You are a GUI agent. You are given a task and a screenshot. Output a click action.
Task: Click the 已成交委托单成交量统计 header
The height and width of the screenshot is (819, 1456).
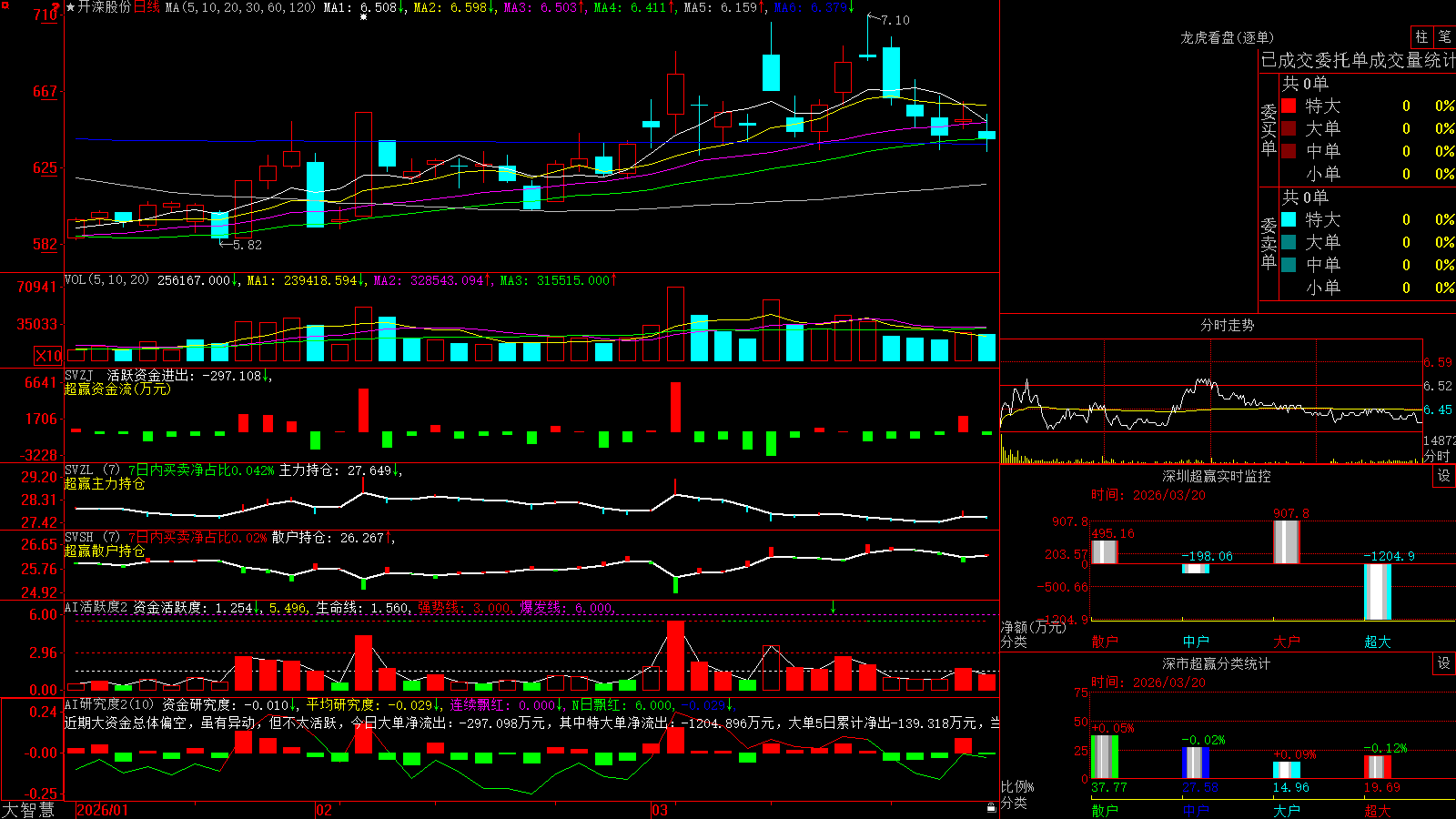pos(1358,60)
